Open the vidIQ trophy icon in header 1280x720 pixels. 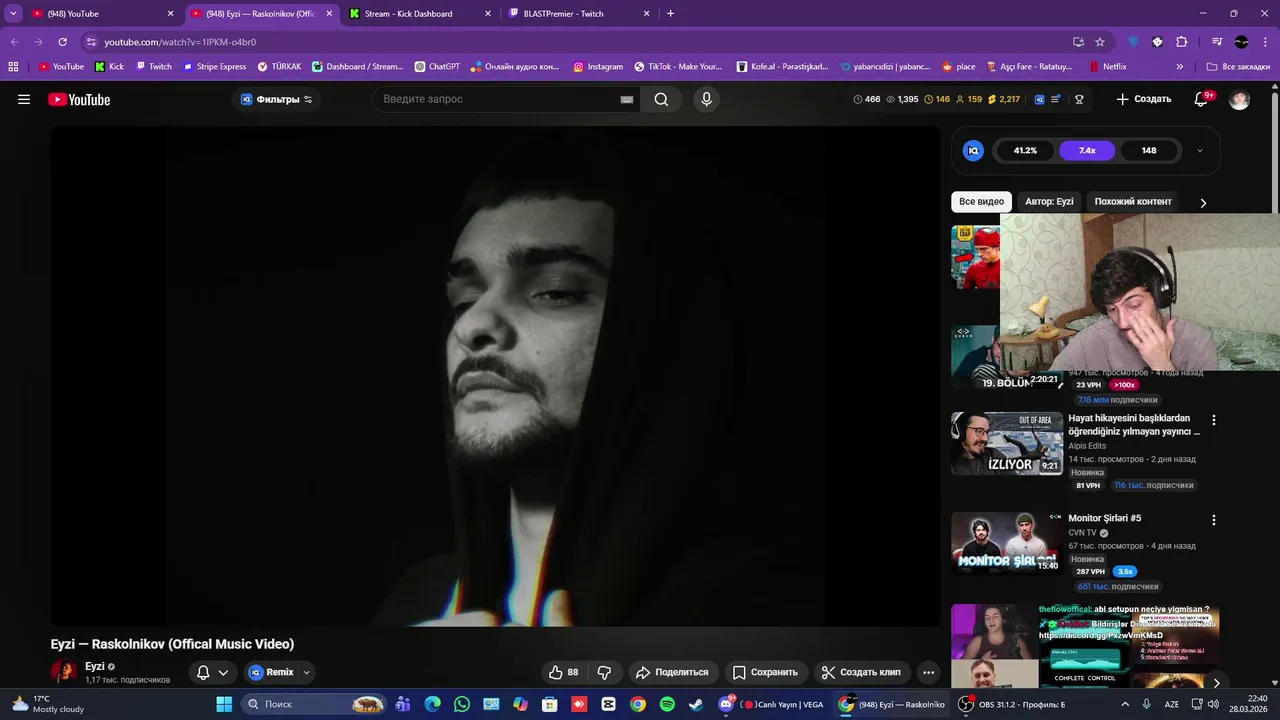[x=1079, y=99]
